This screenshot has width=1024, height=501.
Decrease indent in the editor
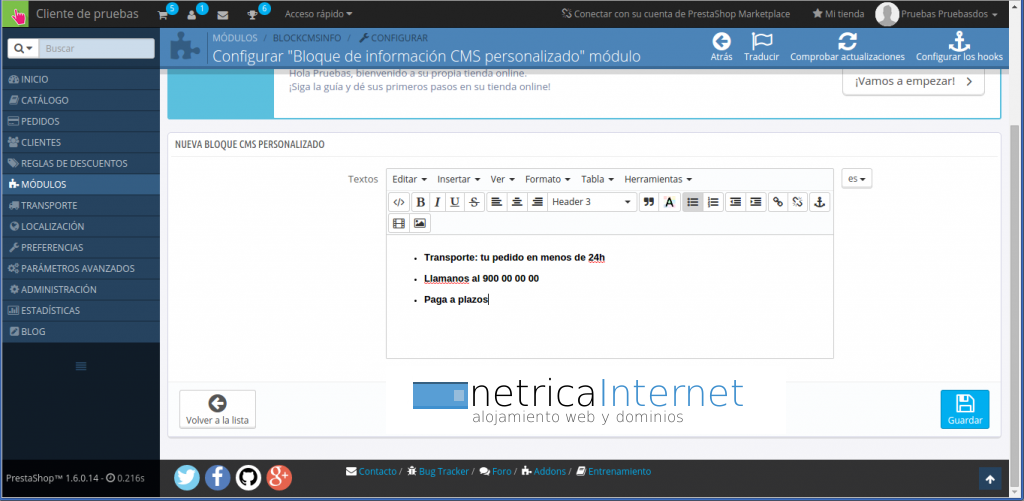735,202
